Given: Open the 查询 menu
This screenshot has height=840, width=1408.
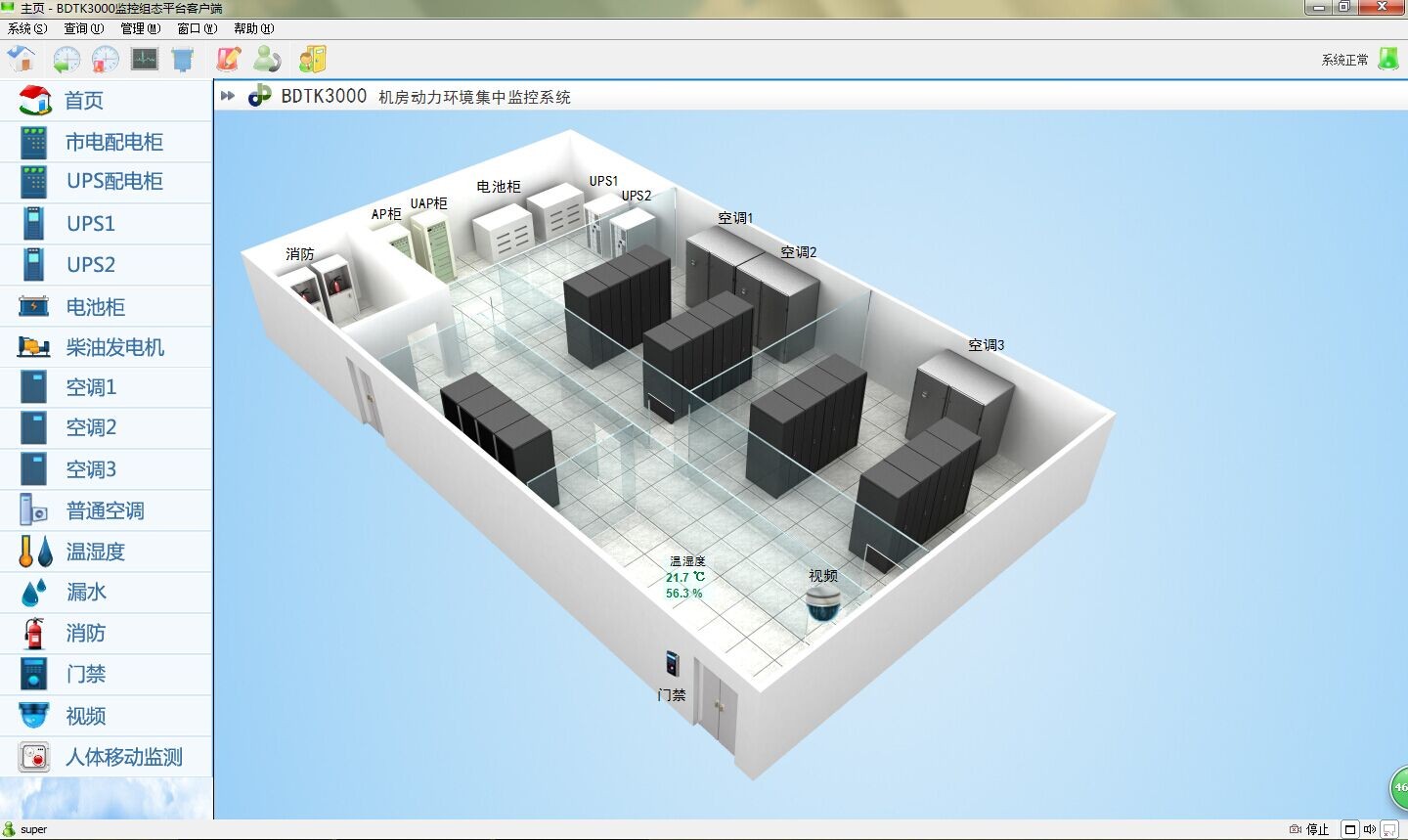Looking at the screenshot, I should click(x=83, y=28).
